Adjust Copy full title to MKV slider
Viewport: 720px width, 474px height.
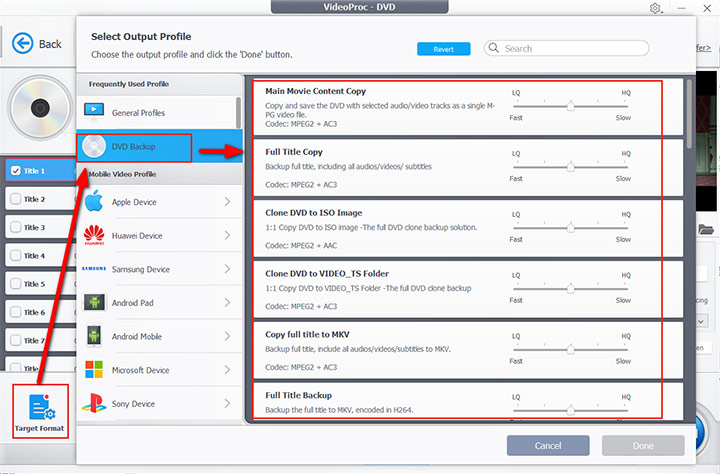[x=570, y=350]
